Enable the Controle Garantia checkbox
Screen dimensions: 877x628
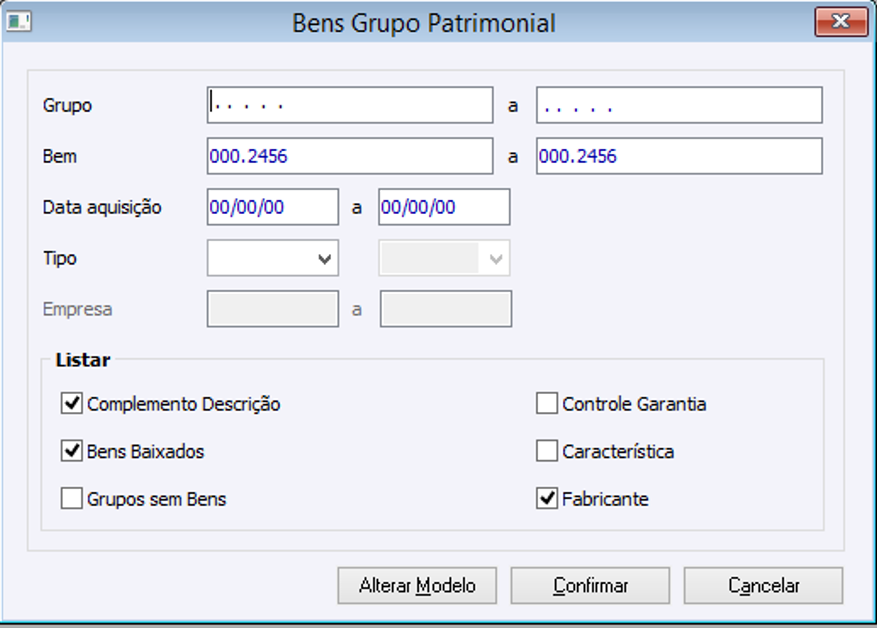[x=547, y=404]
